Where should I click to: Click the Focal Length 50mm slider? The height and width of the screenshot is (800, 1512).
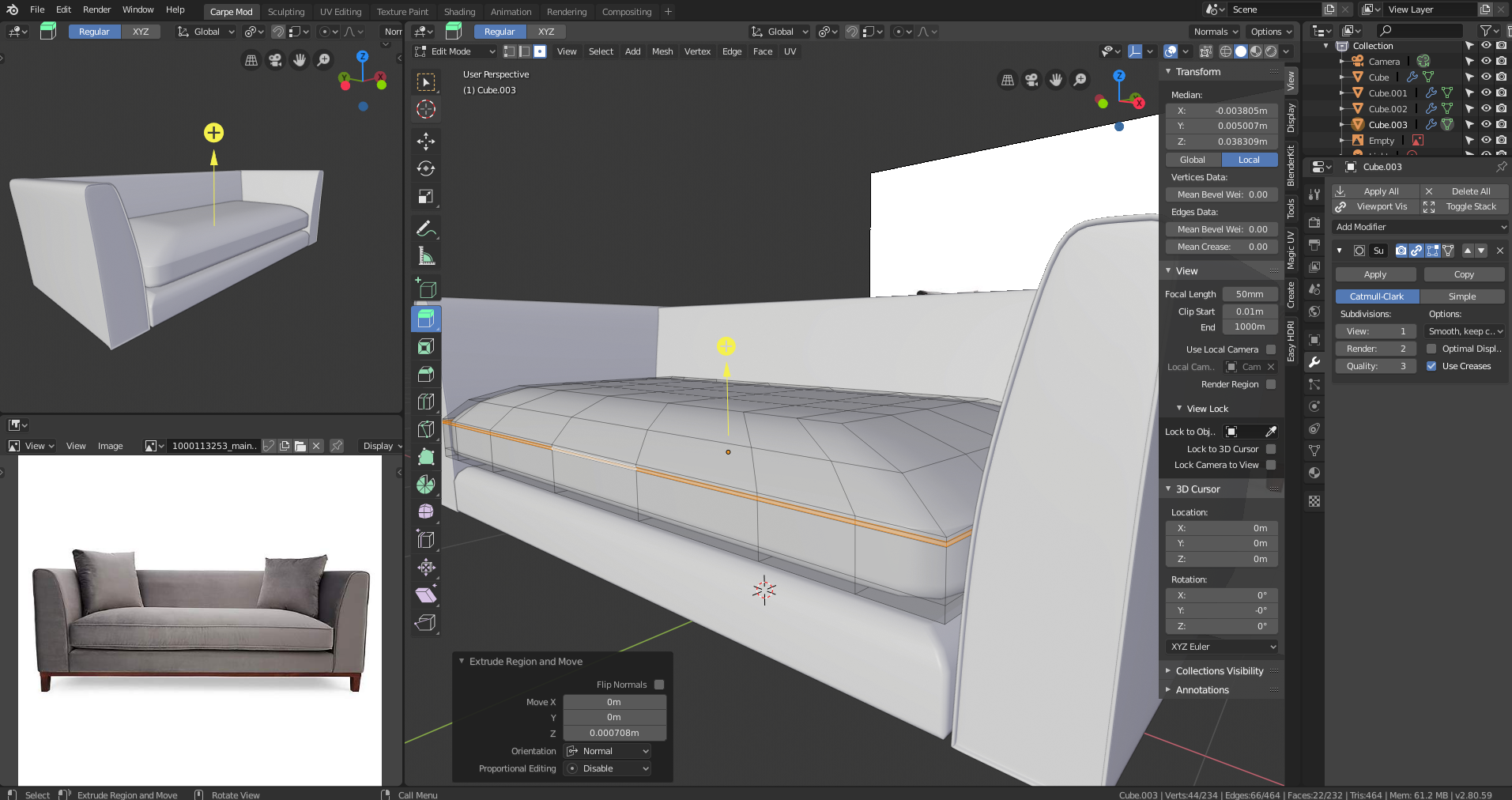[1250, 294]
